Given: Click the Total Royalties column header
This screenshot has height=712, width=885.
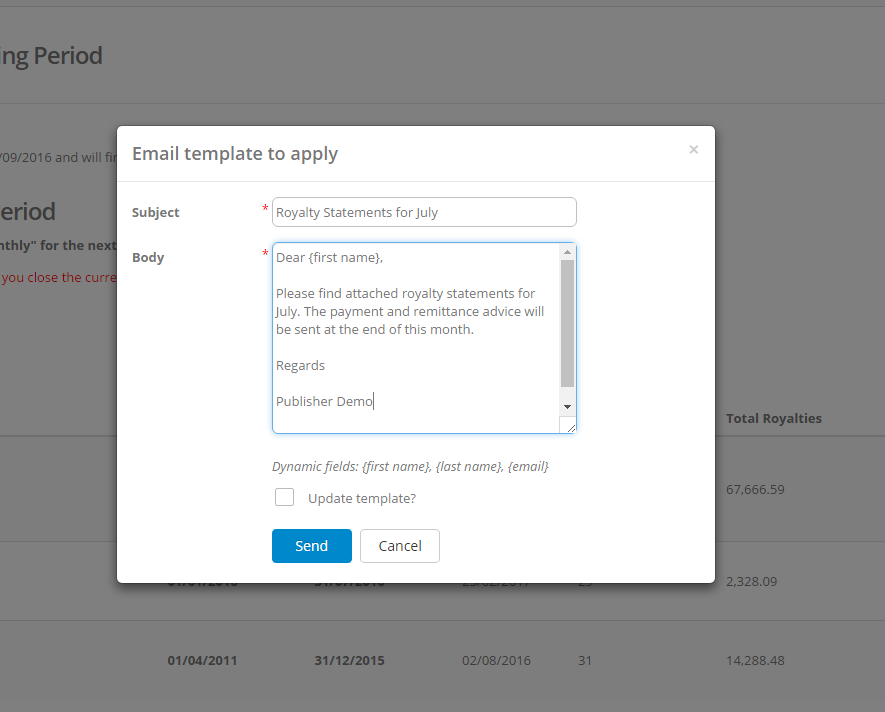Looking at the screenshot, I should click(774, 418).
